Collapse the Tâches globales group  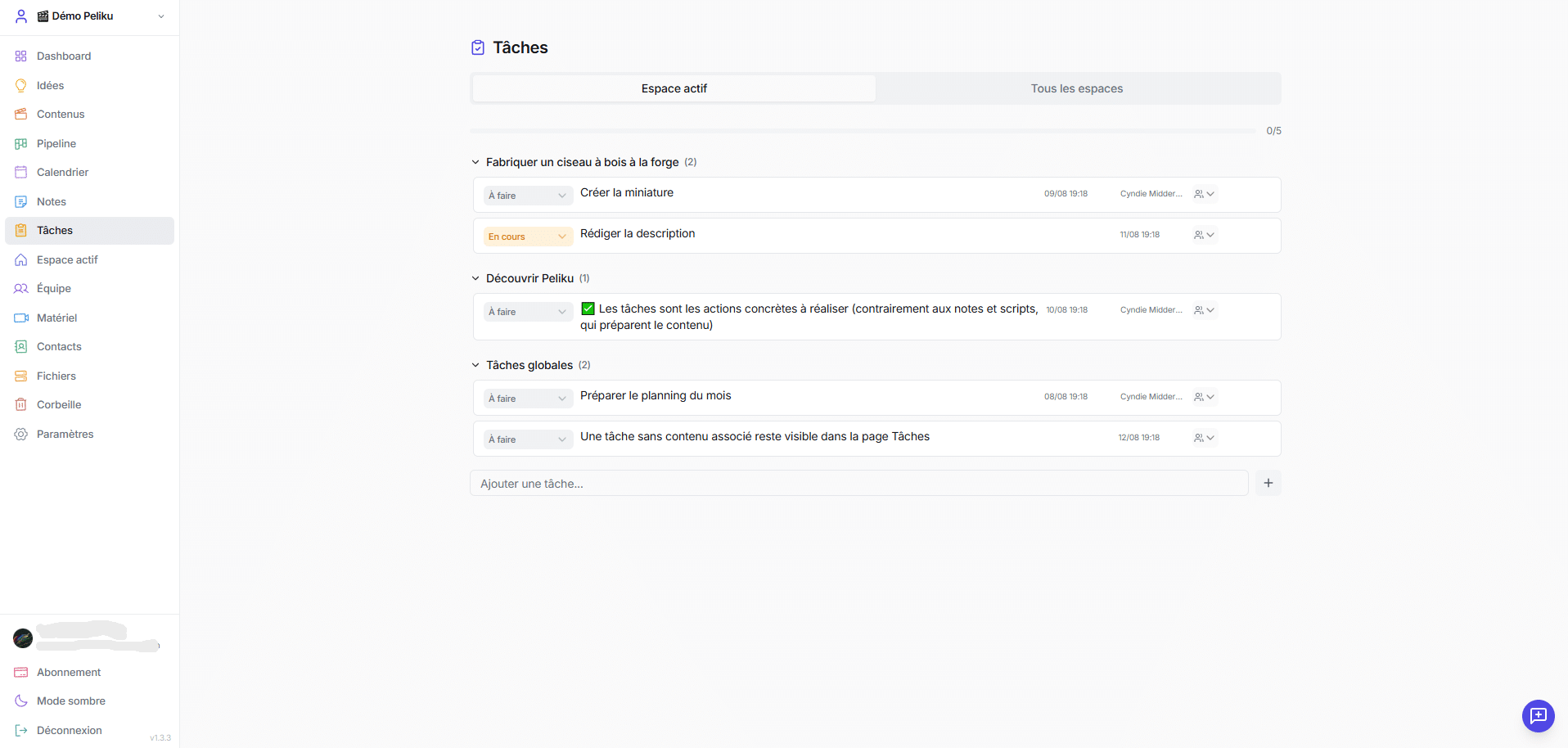click(475, 365)
